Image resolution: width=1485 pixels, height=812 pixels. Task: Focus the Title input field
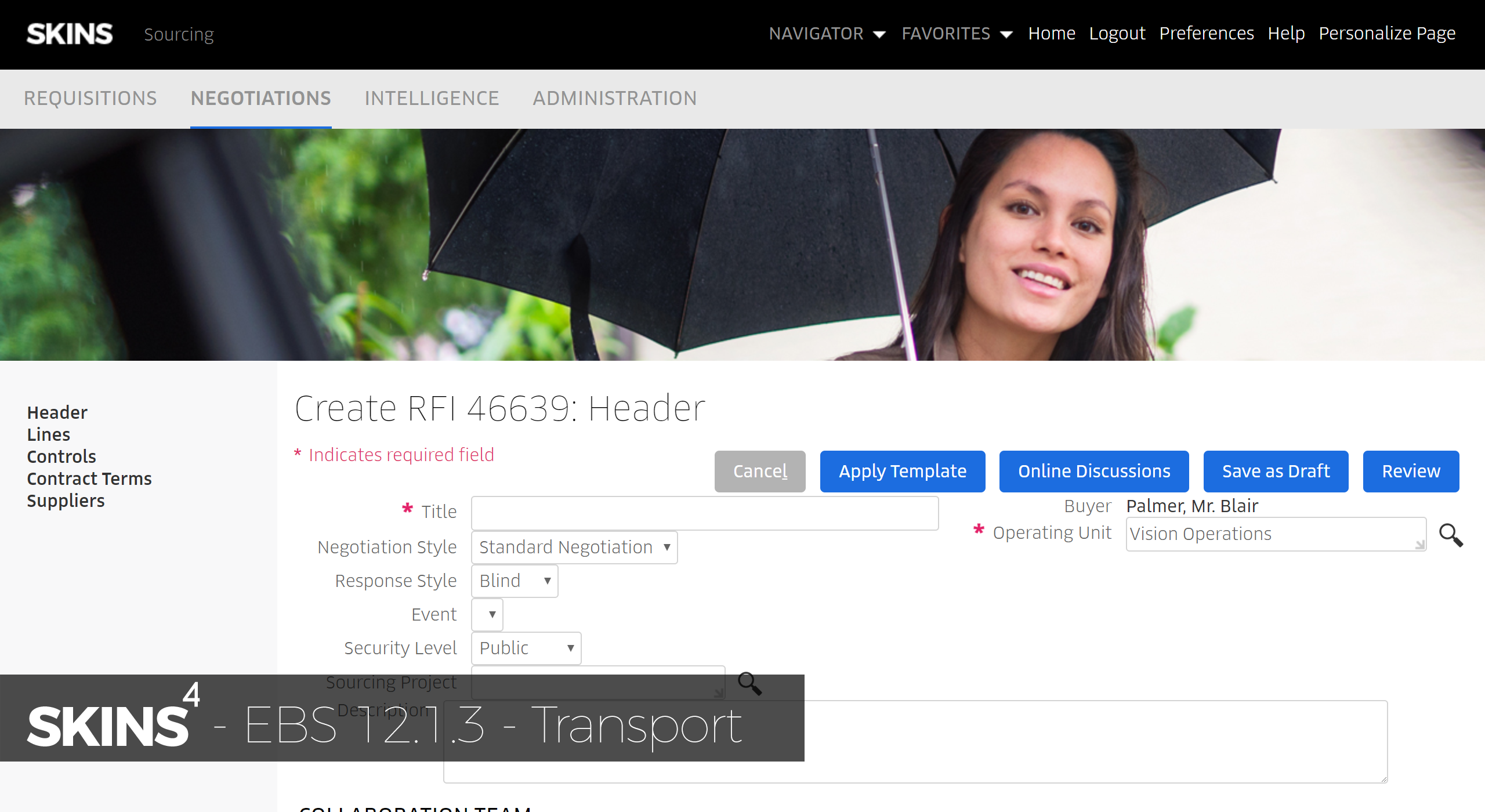point(705,513)
